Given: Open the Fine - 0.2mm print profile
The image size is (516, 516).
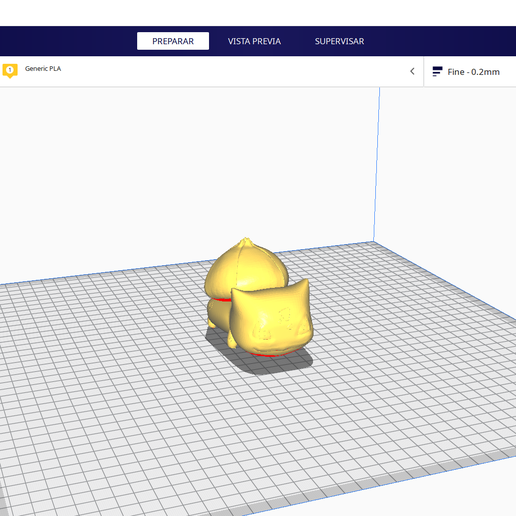Looking at the screenshot, I should pyautogui.click(x=473, y=72).
